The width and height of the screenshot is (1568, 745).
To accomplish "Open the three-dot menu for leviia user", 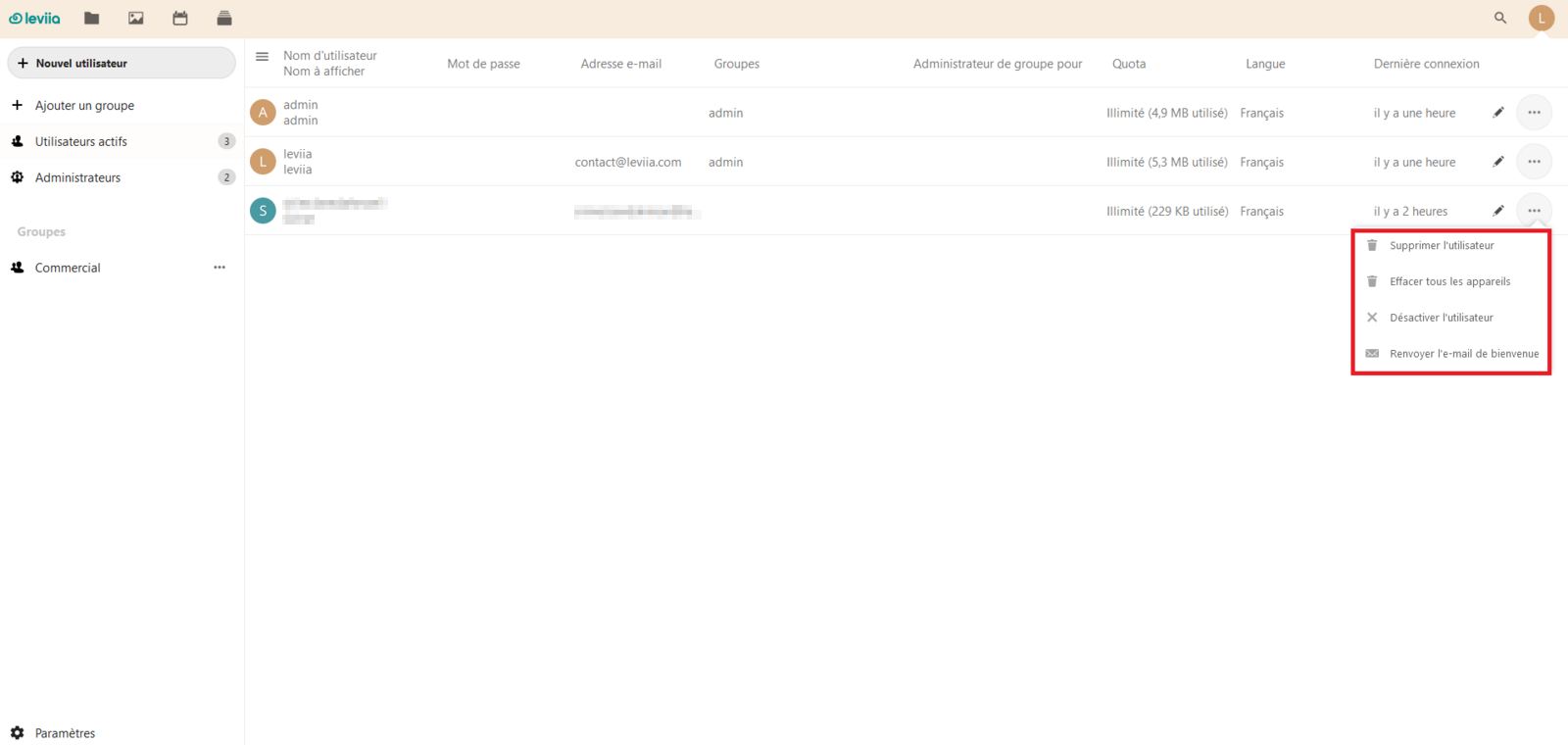I will coord(1534,162).
